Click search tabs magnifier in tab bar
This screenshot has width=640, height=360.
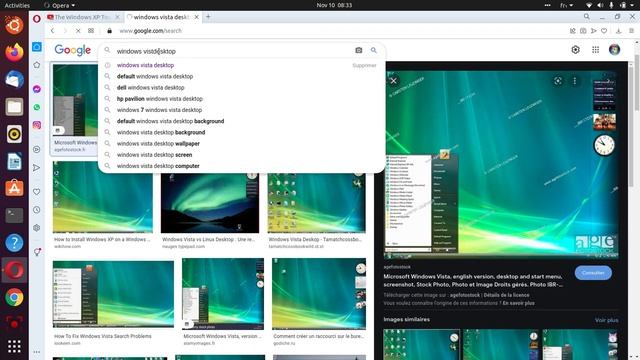click(587, 17)
